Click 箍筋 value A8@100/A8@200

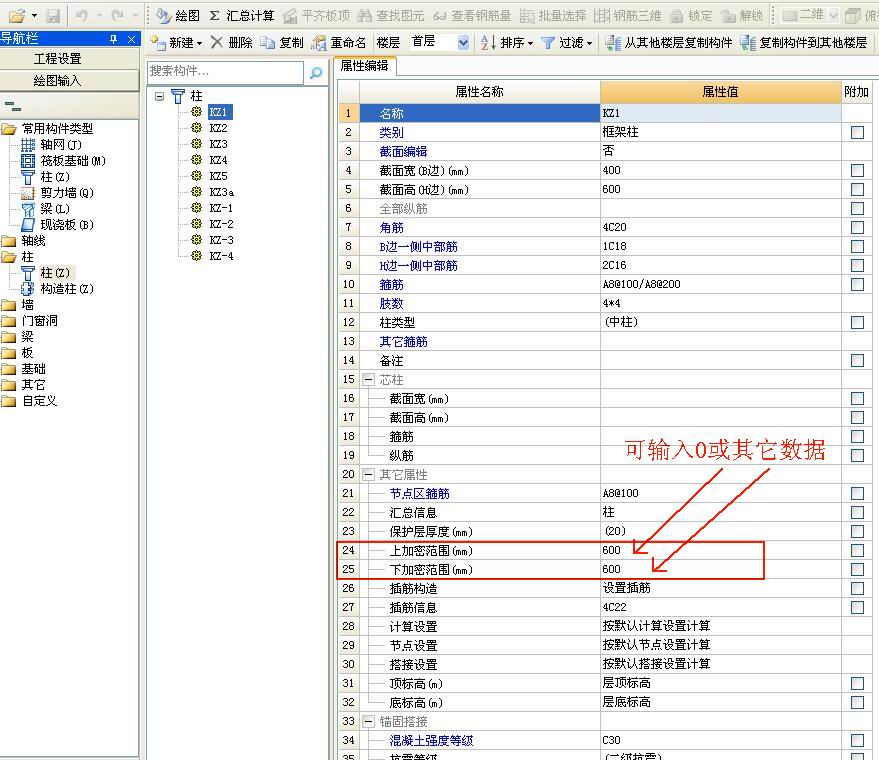720,284
